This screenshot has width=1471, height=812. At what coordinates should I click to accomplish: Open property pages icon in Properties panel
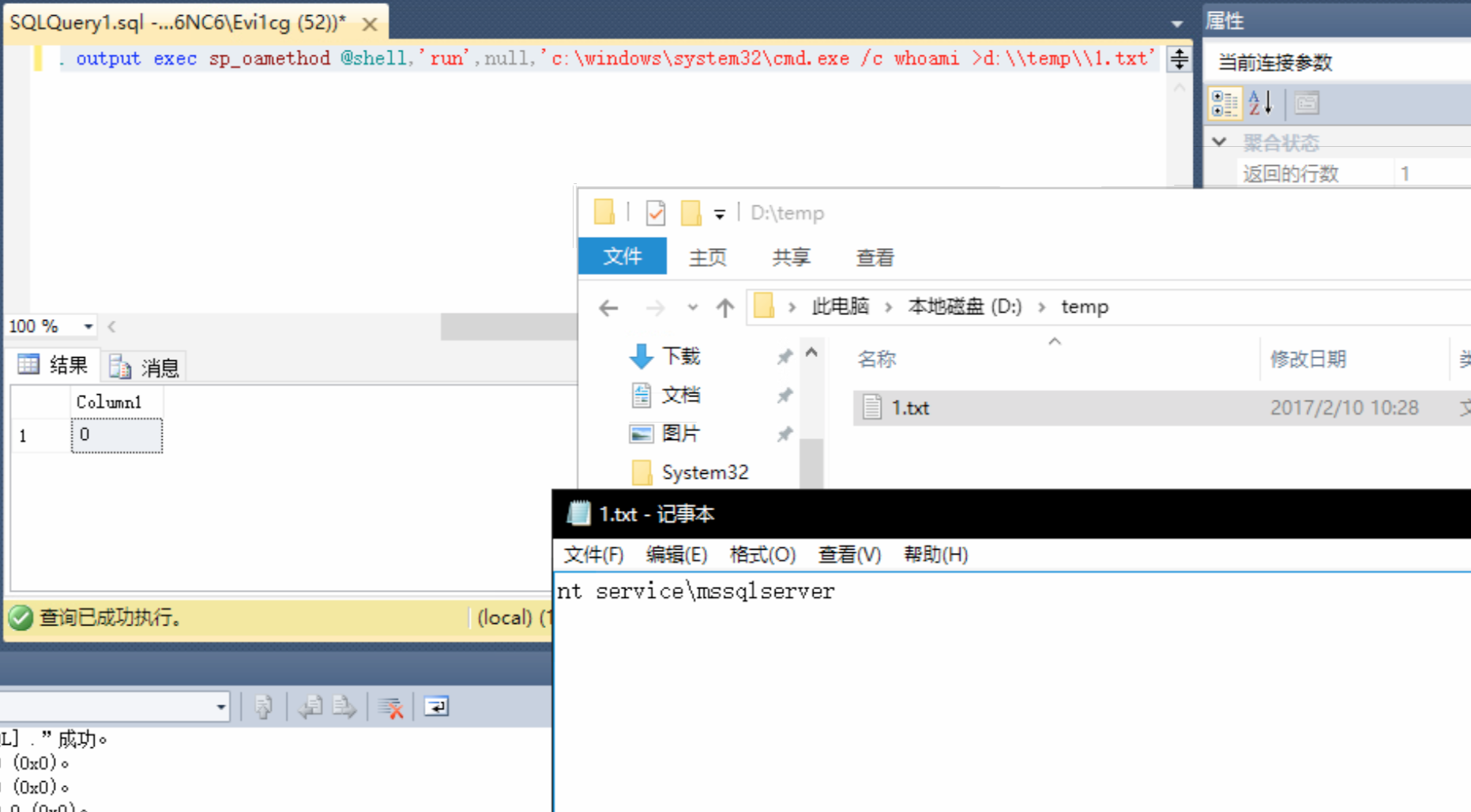(1306, 103)
